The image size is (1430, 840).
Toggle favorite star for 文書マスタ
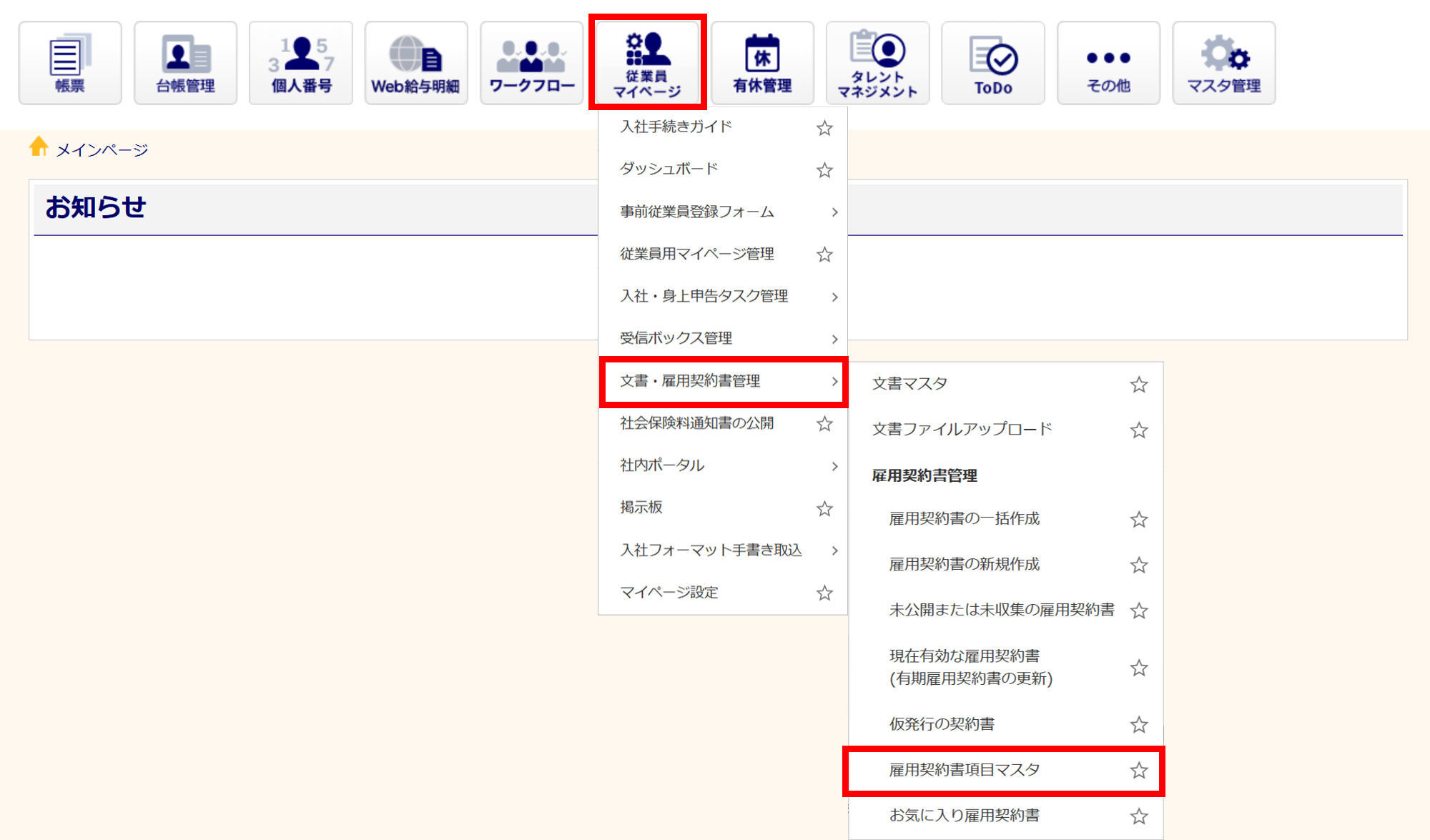[x=1139, y=385]
